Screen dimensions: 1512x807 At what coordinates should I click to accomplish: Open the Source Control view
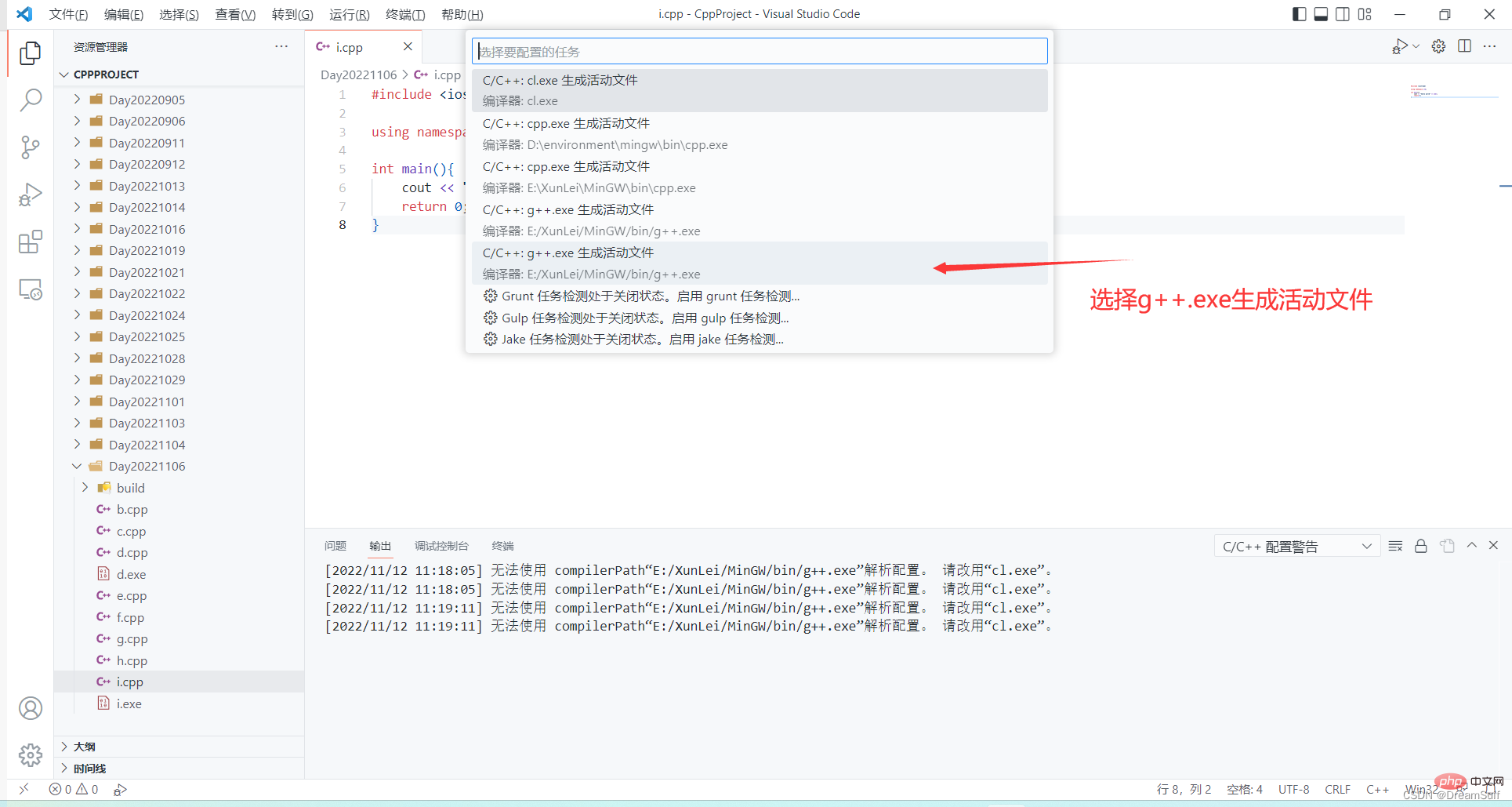click(x=30, y=147)
